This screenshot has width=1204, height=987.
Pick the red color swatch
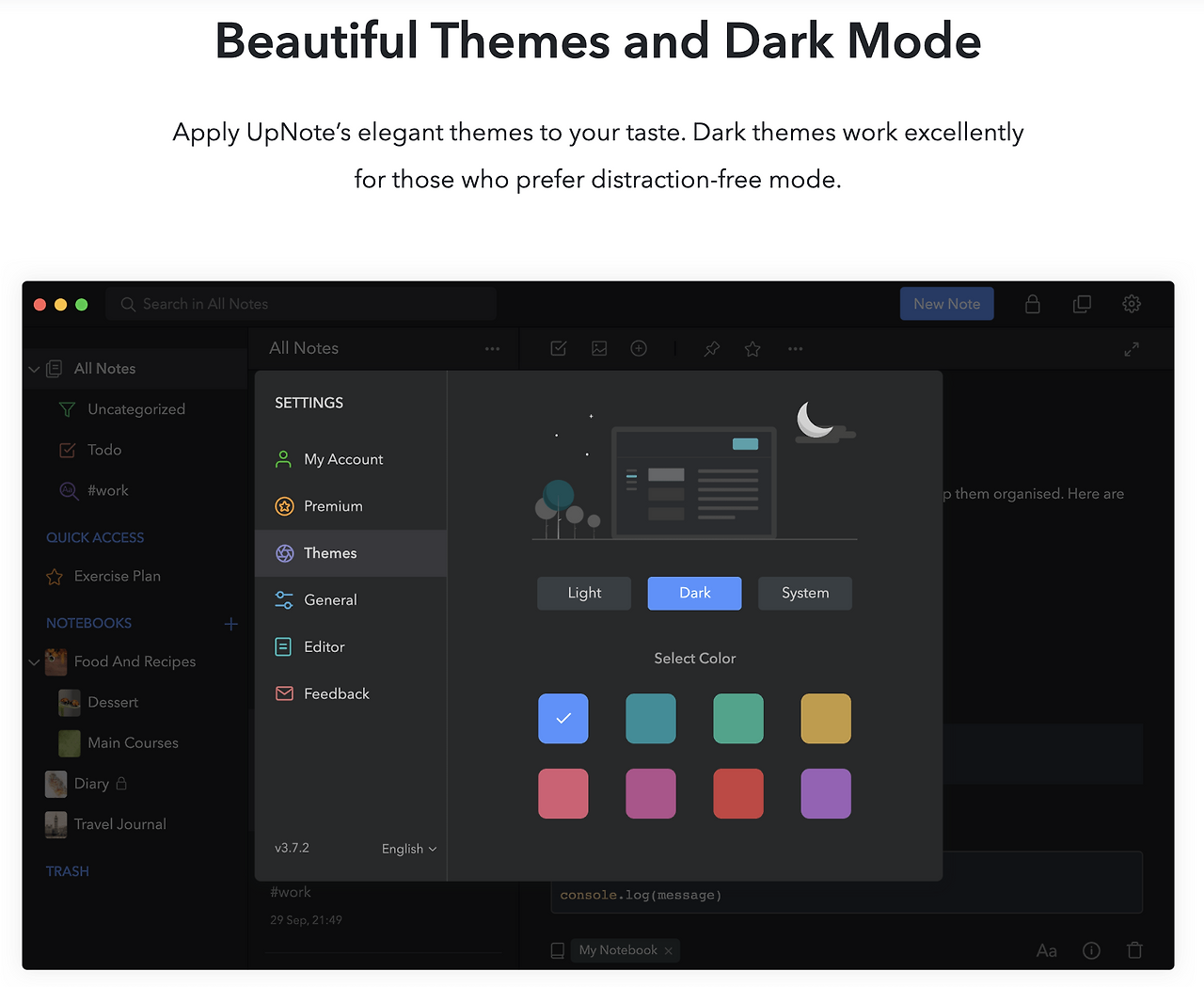738,793
